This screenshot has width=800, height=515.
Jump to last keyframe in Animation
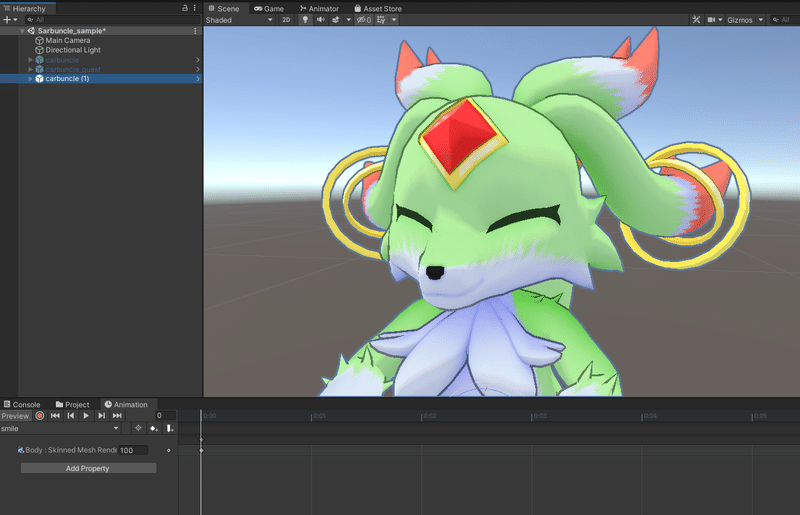tap(117, 416)
